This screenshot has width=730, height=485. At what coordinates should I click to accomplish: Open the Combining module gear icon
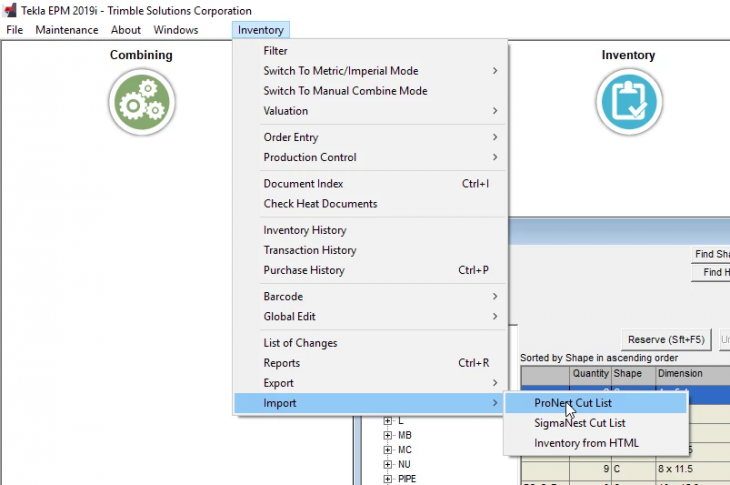(x=142, y=102)
